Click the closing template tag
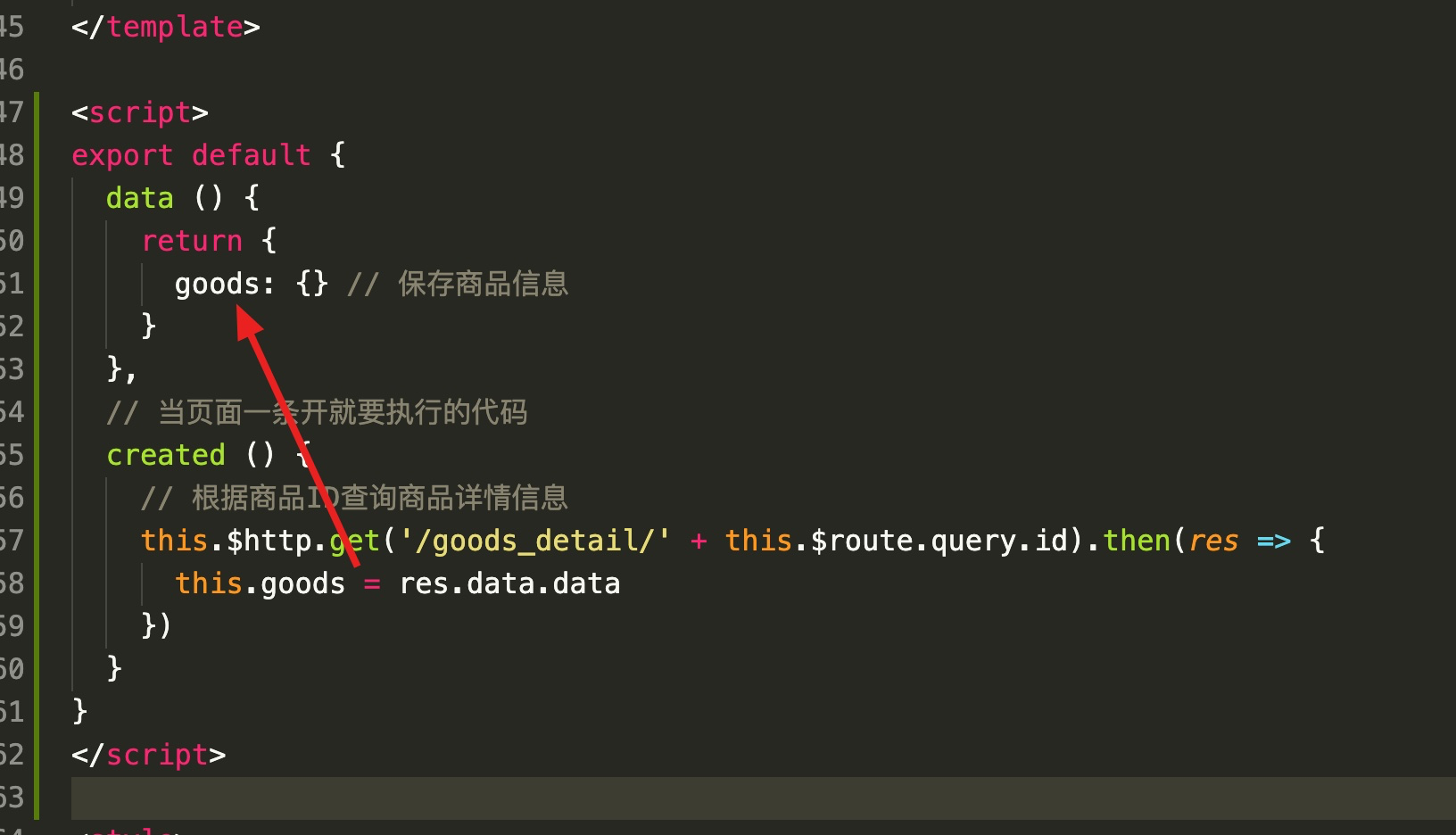 pyautogui.click(x=166, y=27)
